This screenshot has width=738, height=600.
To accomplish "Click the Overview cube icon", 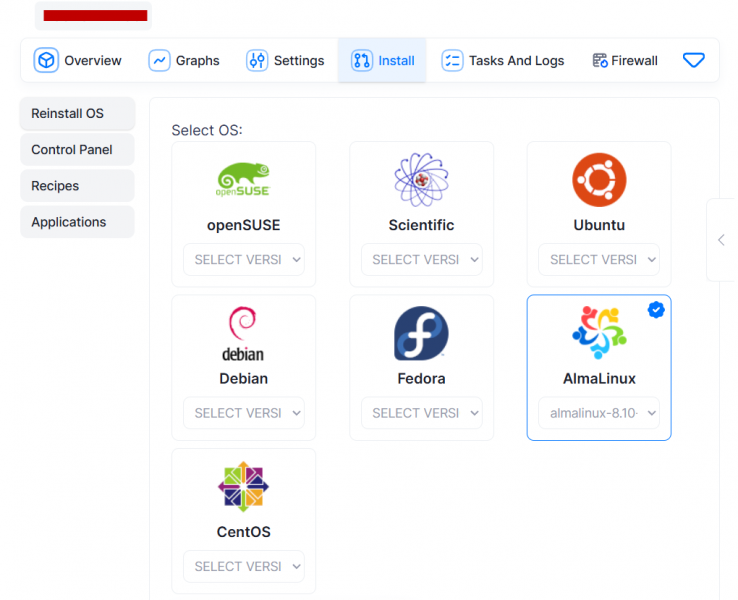I will click(x=46, y=60).
